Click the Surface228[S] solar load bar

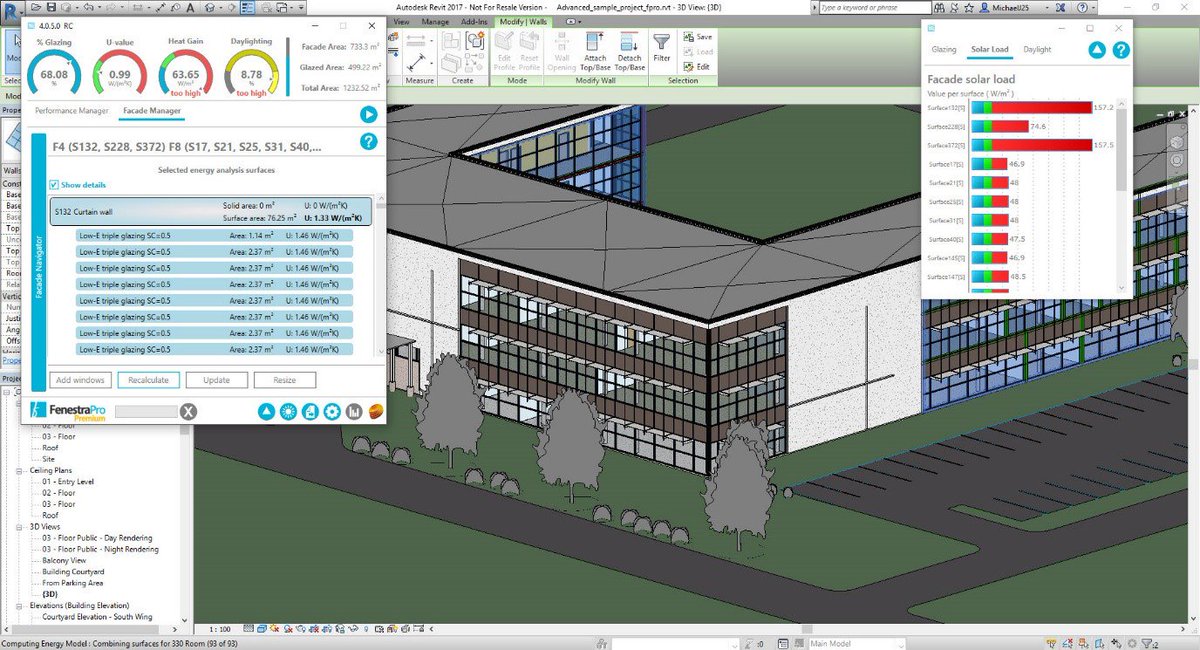(x=1000, y=127)
